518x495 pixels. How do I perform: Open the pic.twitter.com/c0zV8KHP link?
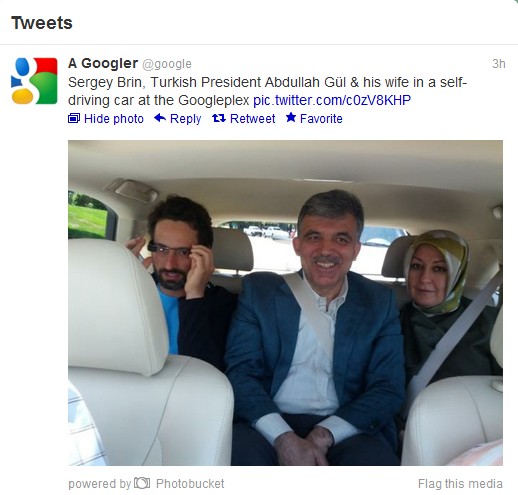[x=332, y=100]
